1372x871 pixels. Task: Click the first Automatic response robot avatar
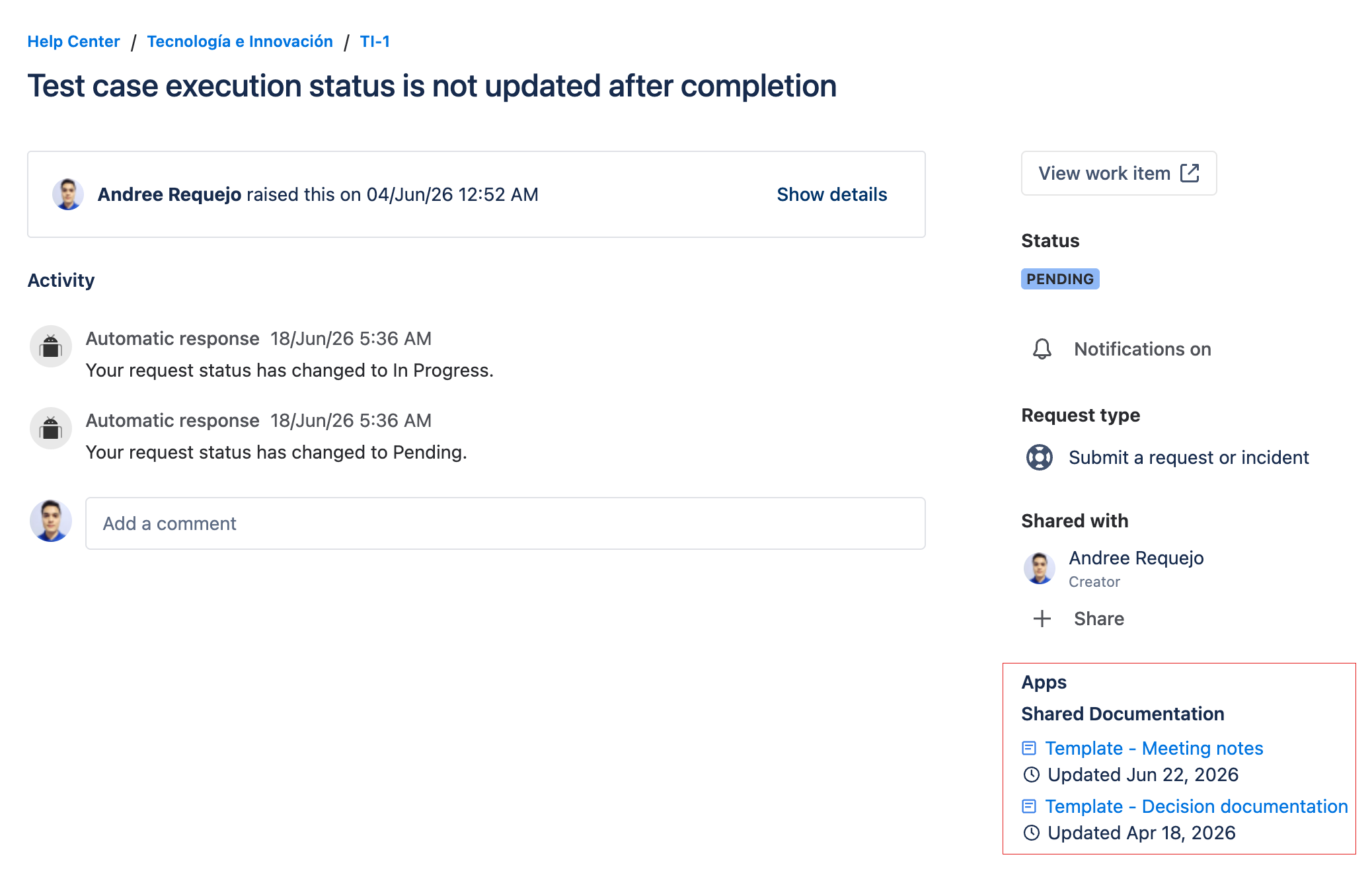51,346
